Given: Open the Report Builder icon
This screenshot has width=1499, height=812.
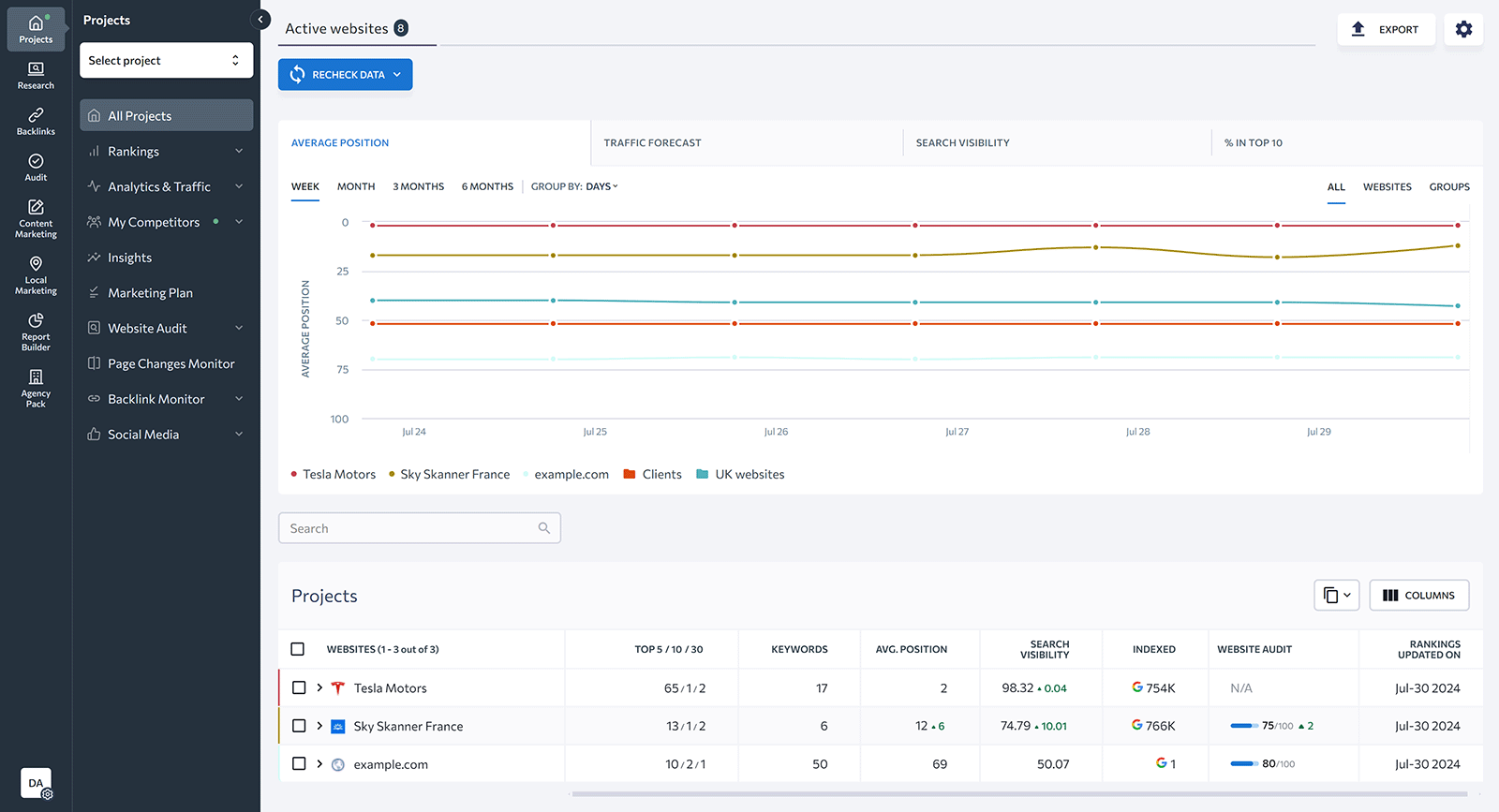Looking at the screenshot, I should coord(36,332).
